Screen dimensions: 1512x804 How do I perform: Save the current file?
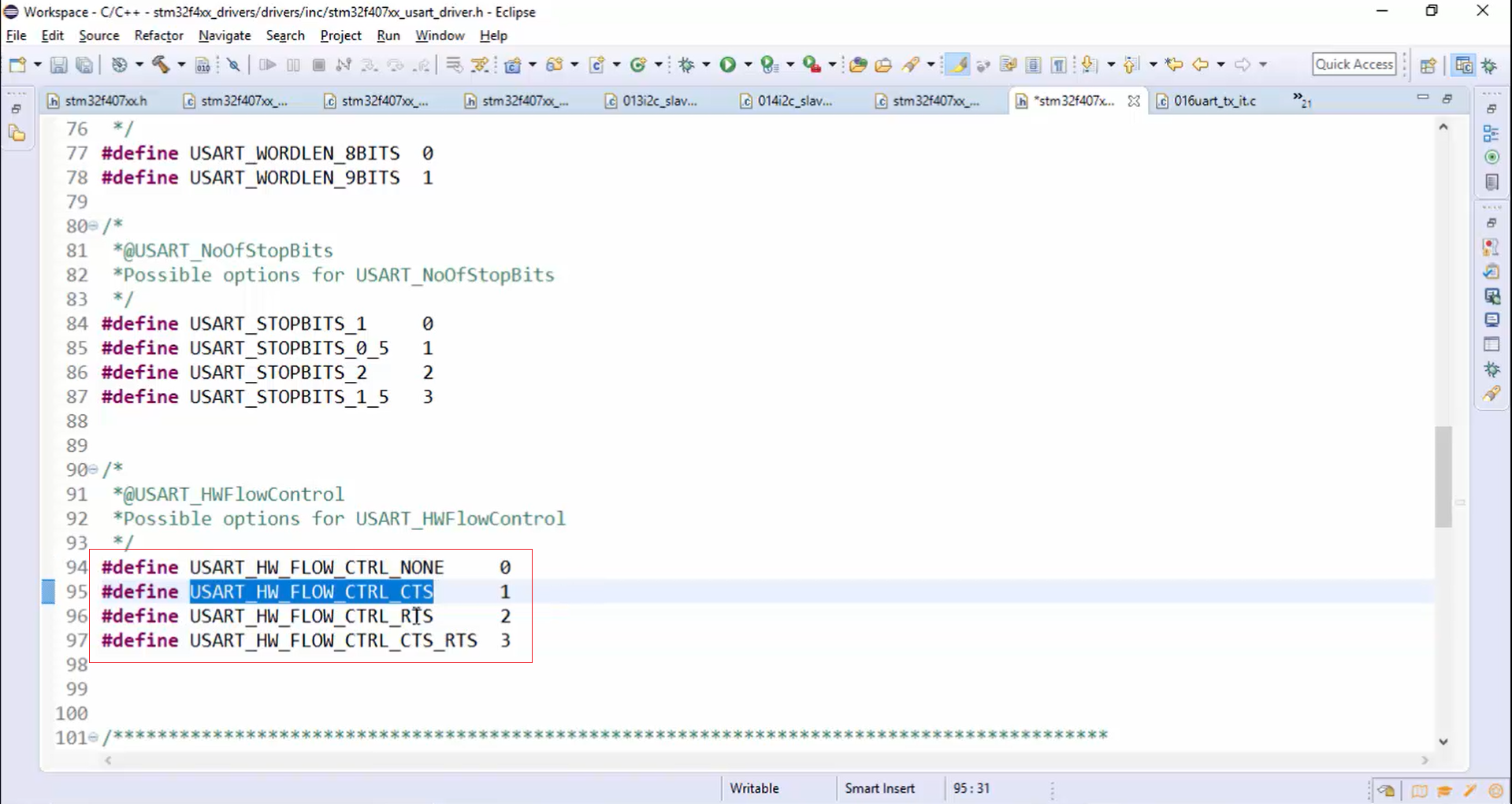[x=58, y=65]
